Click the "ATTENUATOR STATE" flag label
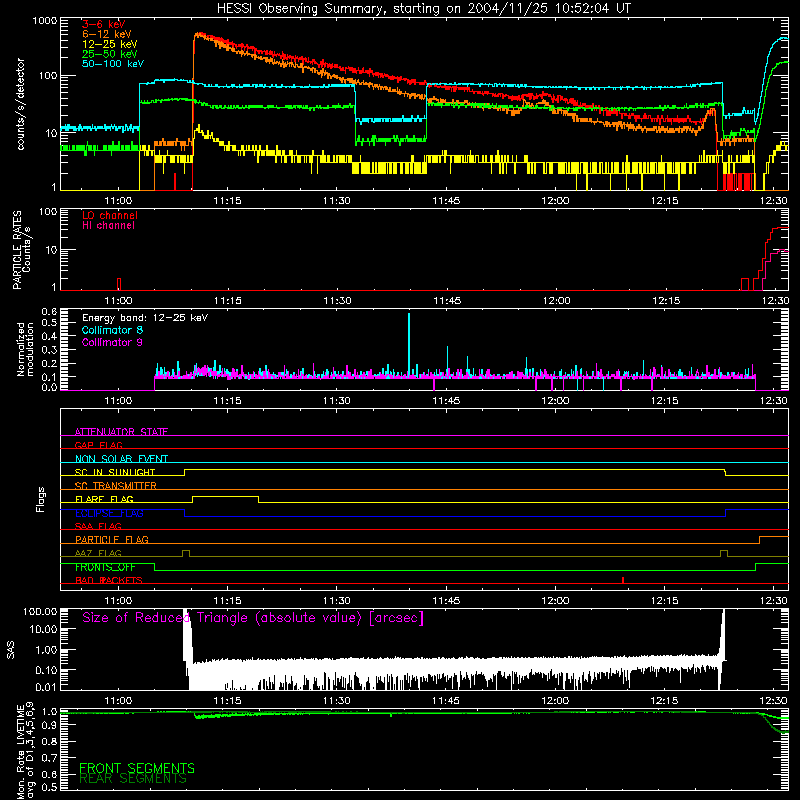Image resolution: width=800 pixels, height=800 pixels. tap(121, 432)
